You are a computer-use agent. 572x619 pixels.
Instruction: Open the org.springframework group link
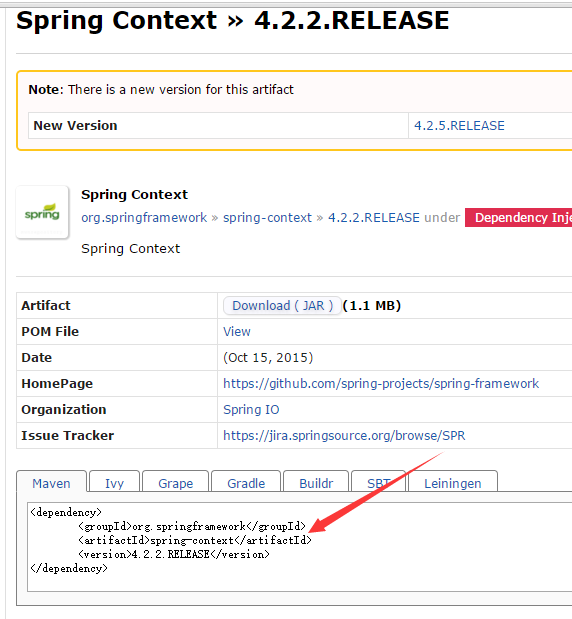[144, 218]
